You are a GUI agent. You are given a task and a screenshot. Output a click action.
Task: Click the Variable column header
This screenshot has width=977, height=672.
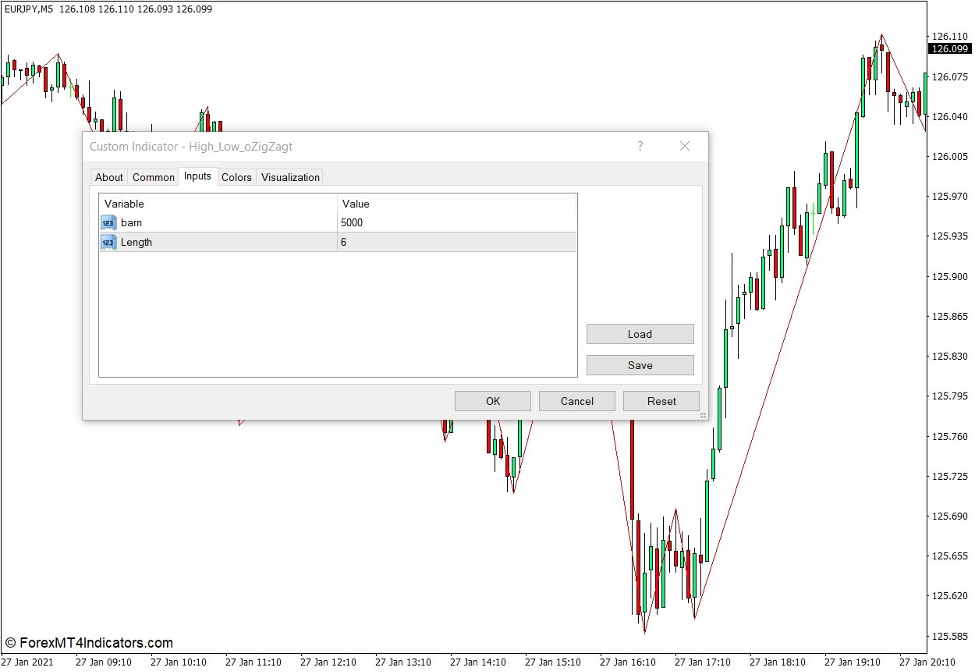point(125,203)
